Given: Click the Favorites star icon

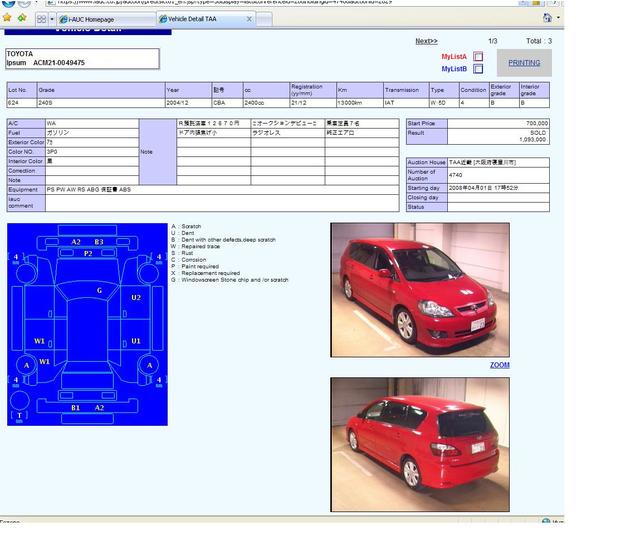Looking at the screenshot, I should click(7, 18).
